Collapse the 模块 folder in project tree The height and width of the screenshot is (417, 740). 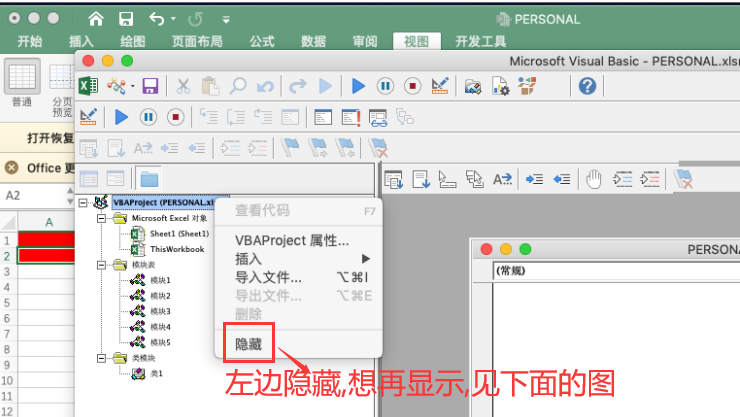click(101, 265)
